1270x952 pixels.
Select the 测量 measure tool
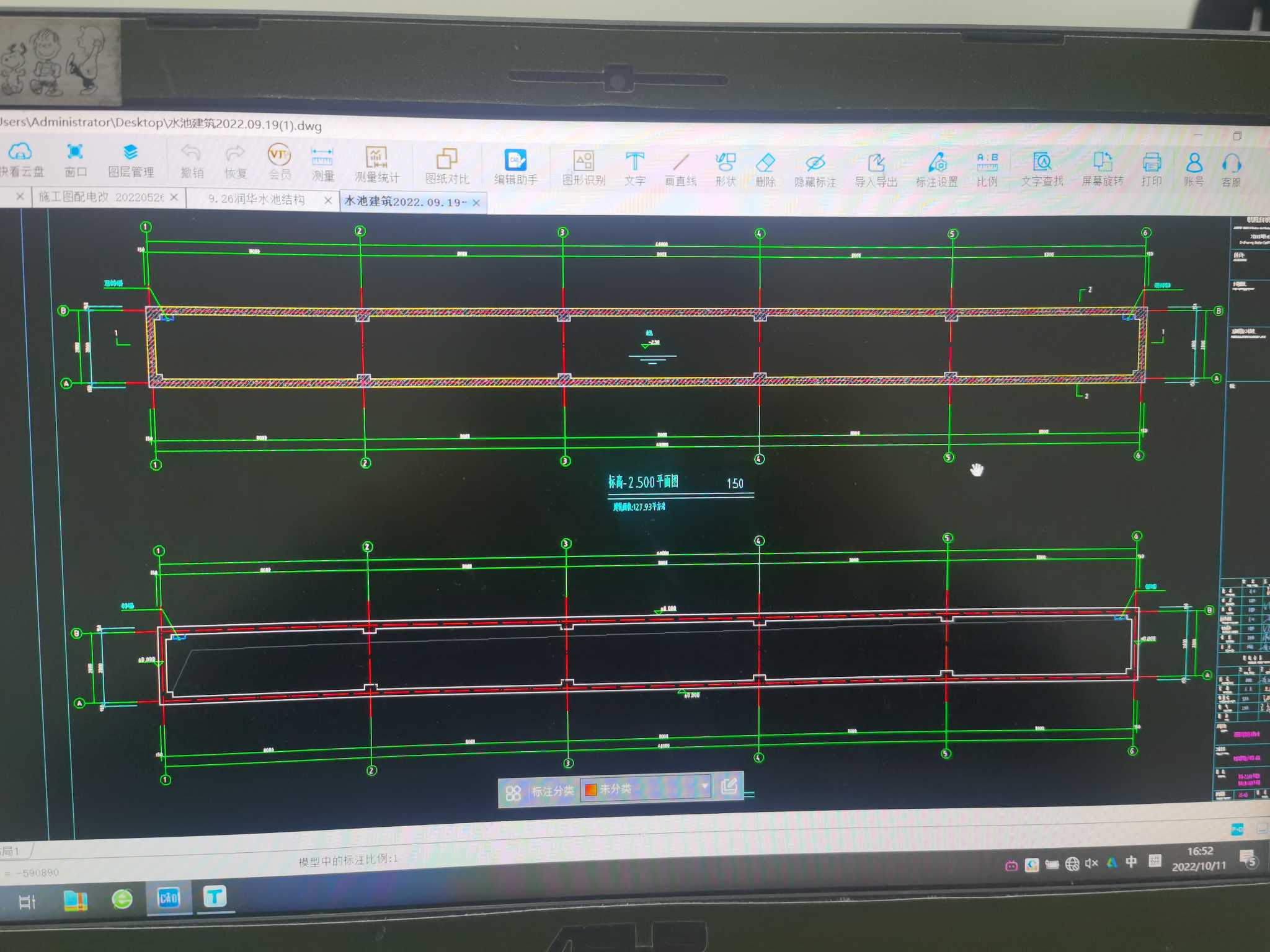click(322, 164)
